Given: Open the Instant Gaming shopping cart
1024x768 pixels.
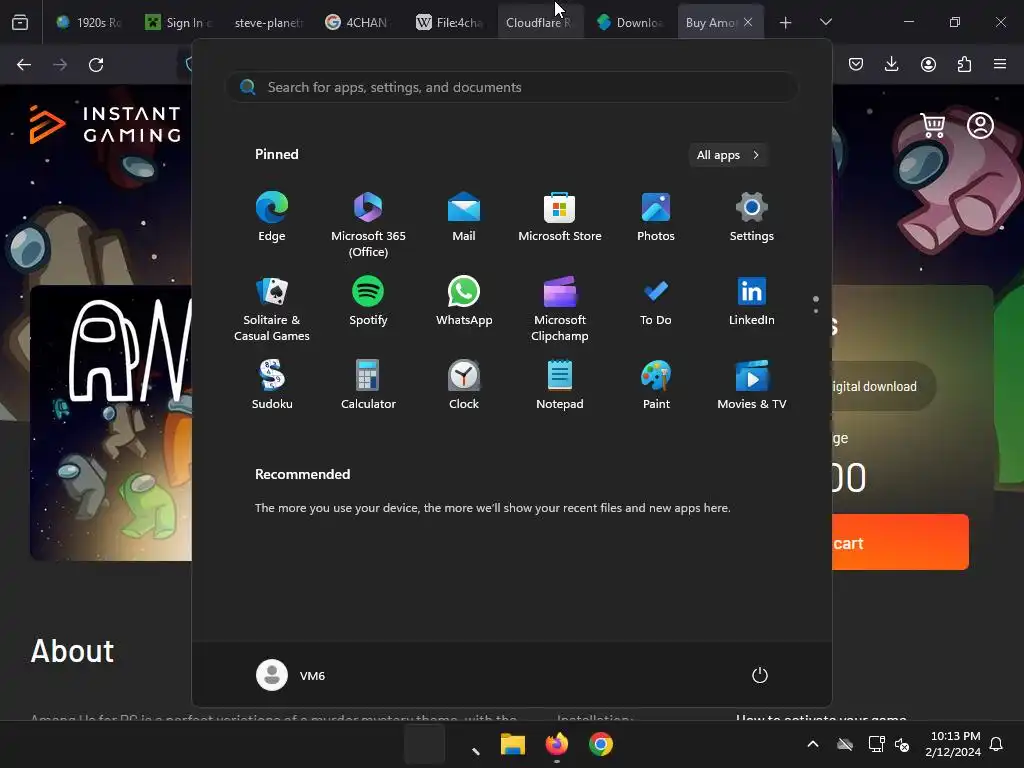Looking at the screenshot, I should (x=933, y=125).
